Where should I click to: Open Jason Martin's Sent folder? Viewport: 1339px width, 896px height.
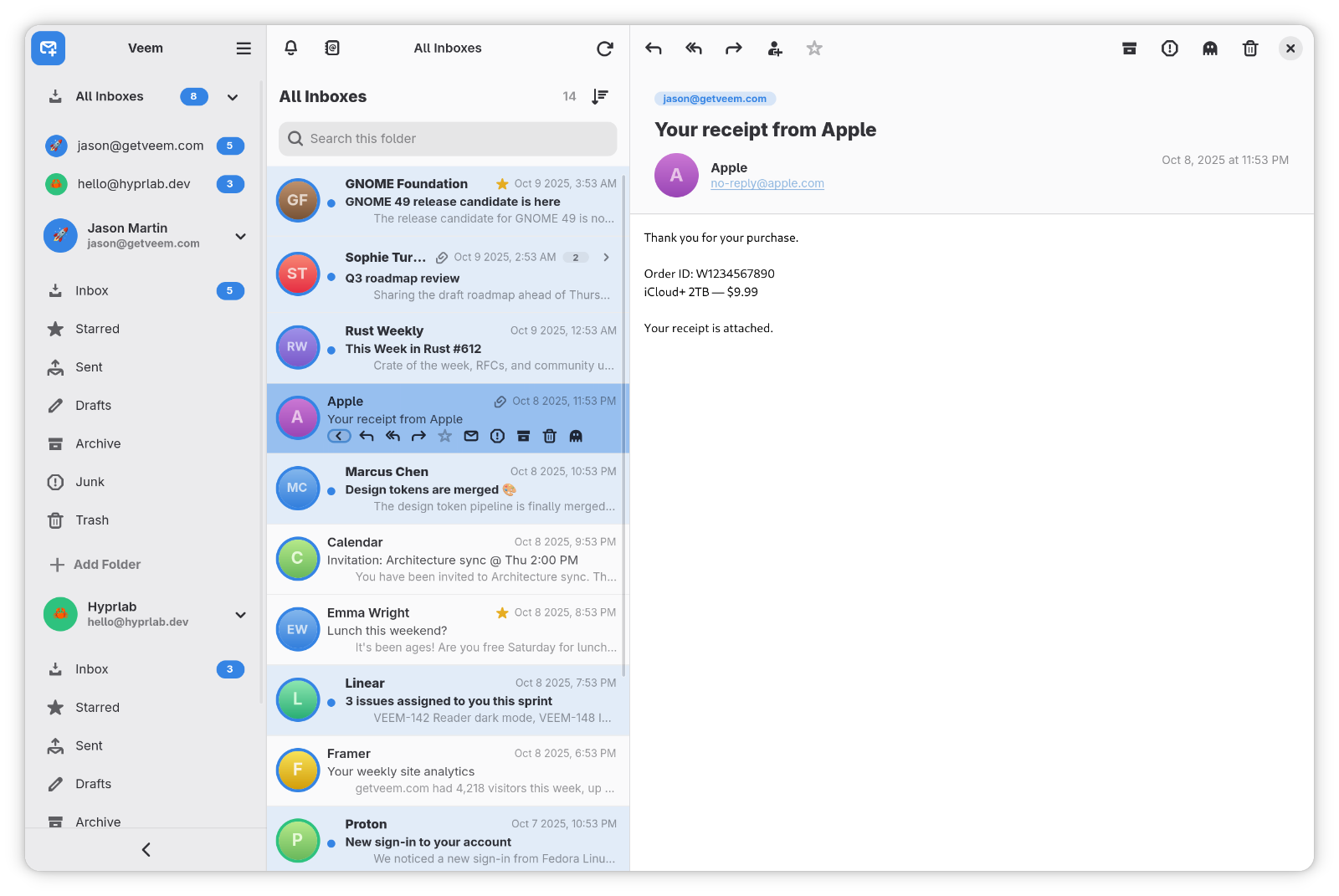click(146, 367)
